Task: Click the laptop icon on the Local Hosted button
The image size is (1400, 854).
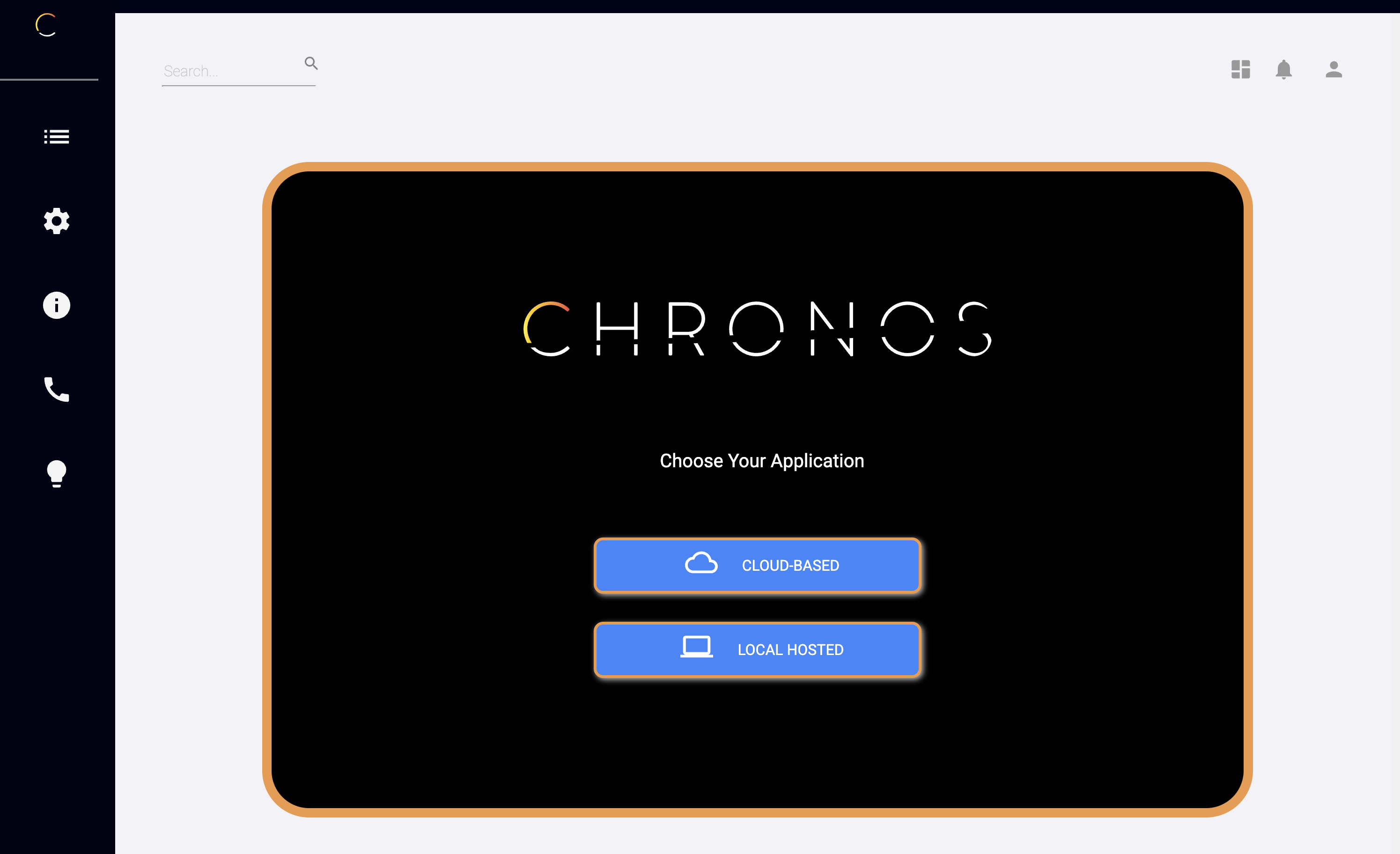Action: pos(698,648)
